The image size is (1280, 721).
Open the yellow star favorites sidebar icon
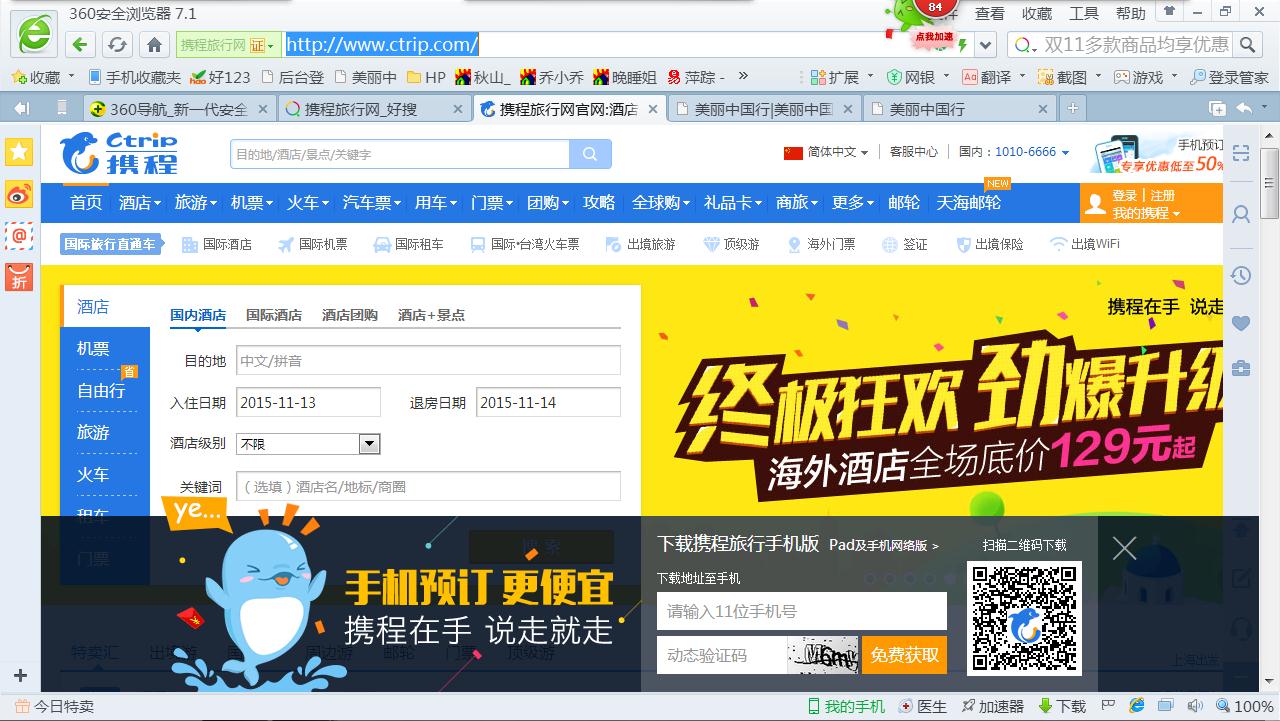tap(19, 151)
